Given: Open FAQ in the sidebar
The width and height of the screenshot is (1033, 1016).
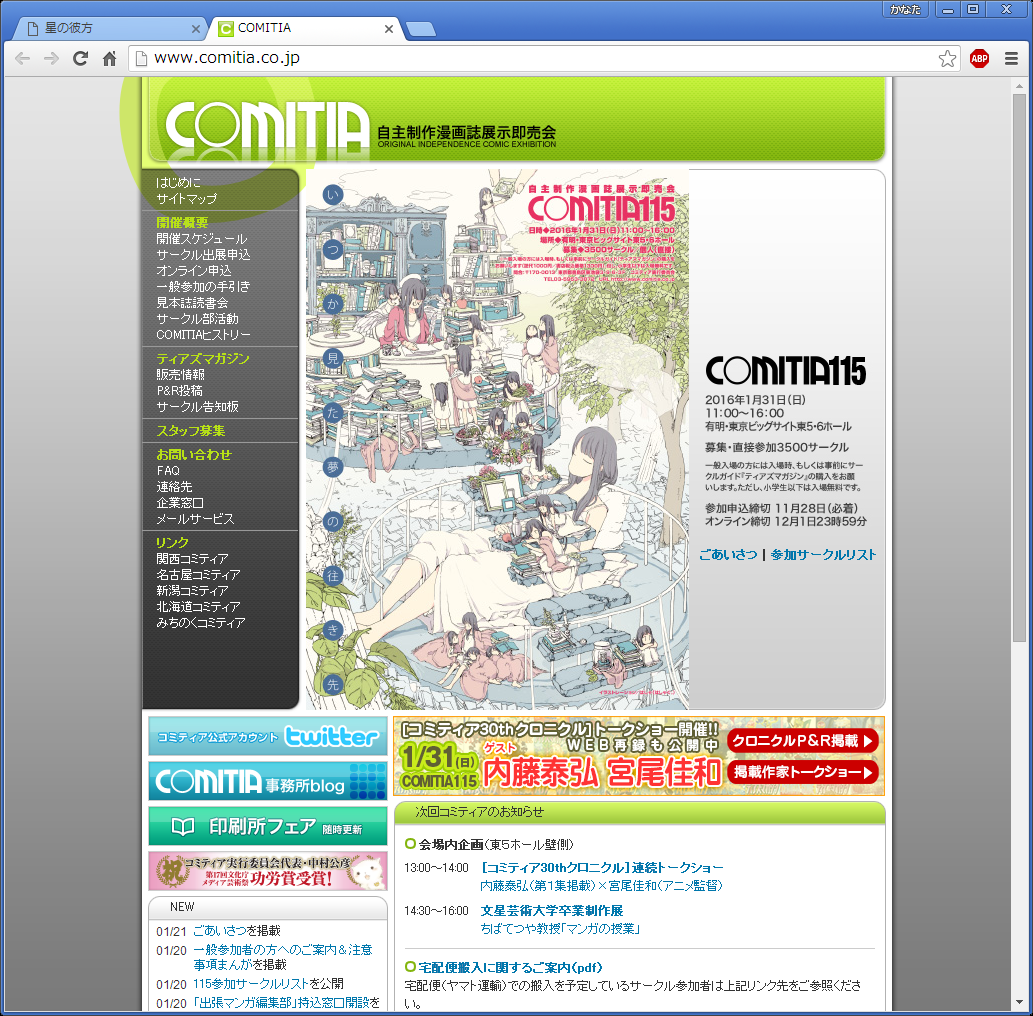Looking at the screenshot, I should click(x=168, y=470).
